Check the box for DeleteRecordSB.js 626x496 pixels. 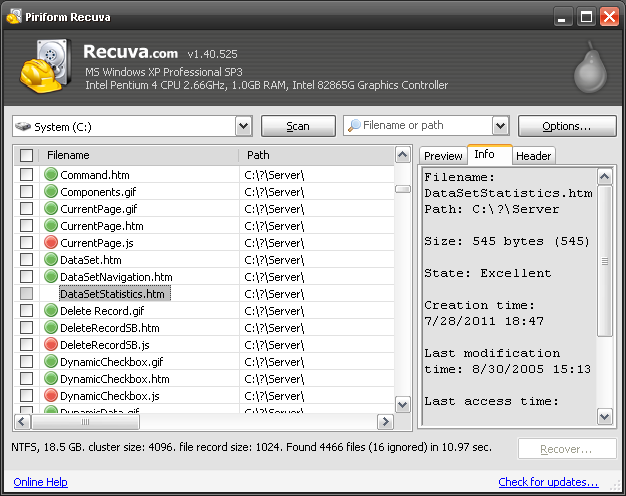click(x=26, y=344)
